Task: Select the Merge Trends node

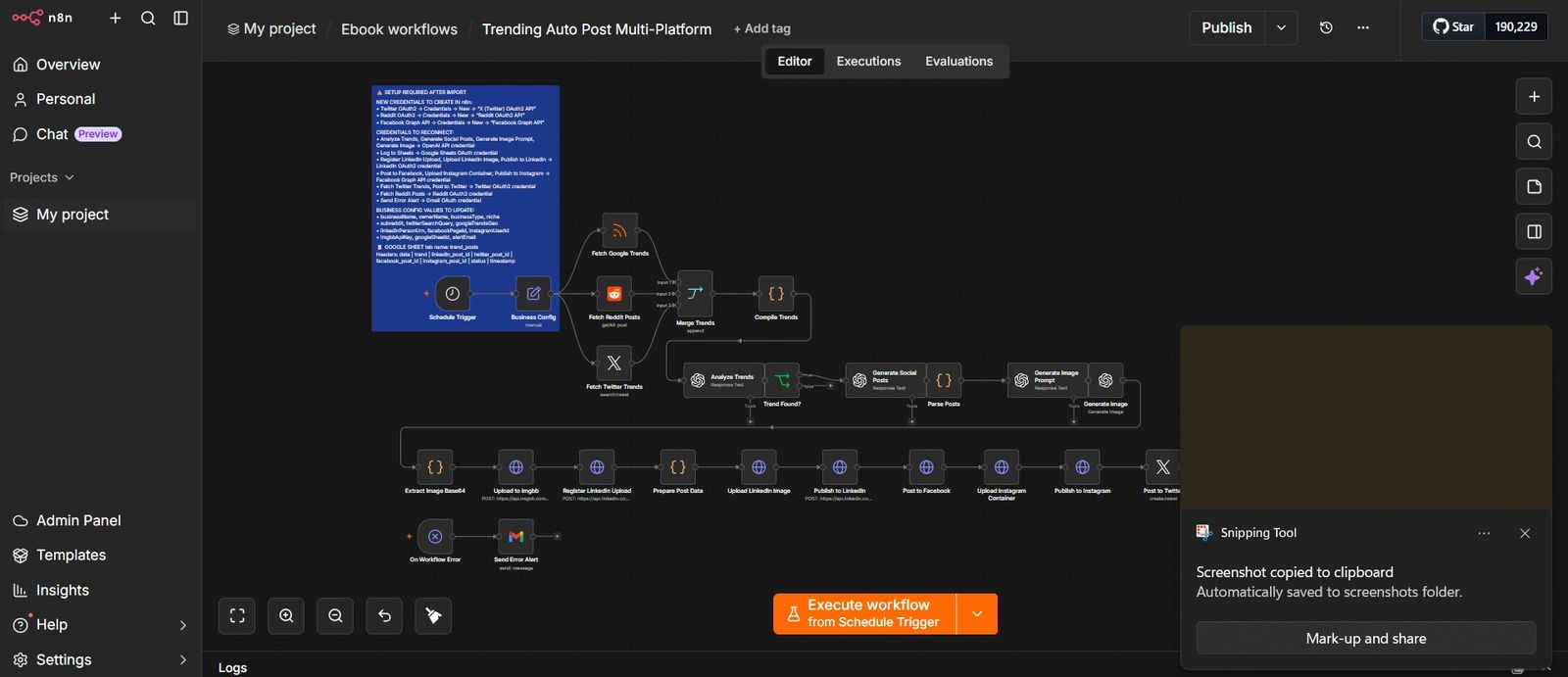Action: [695, 293]
